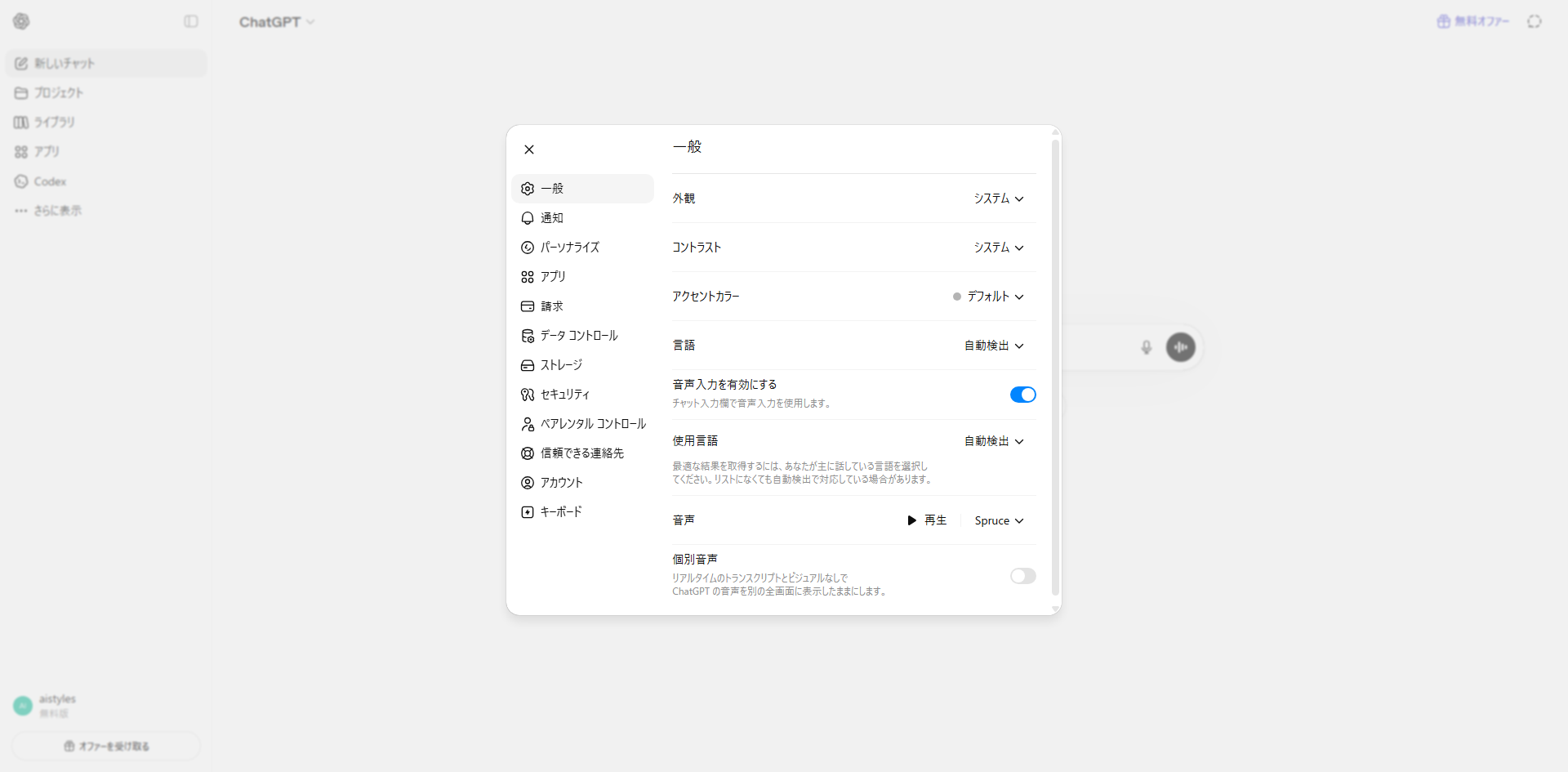The image size is (1568, 772).
Task: Start voice mode with waveform button
Action: tap(1181, 347)
